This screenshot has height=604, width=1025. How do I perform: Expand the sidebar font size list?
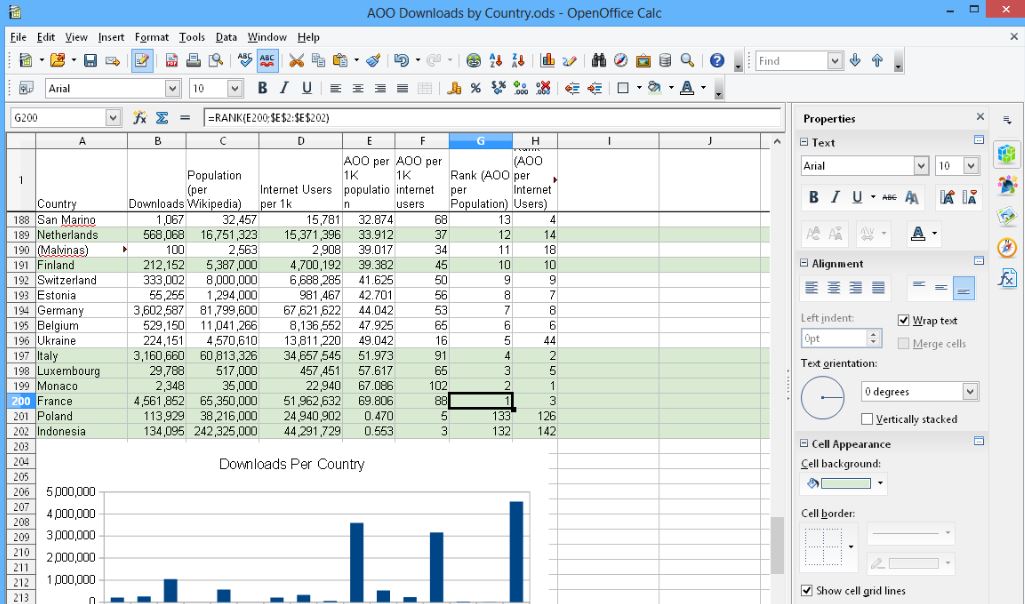click(971, 166)
